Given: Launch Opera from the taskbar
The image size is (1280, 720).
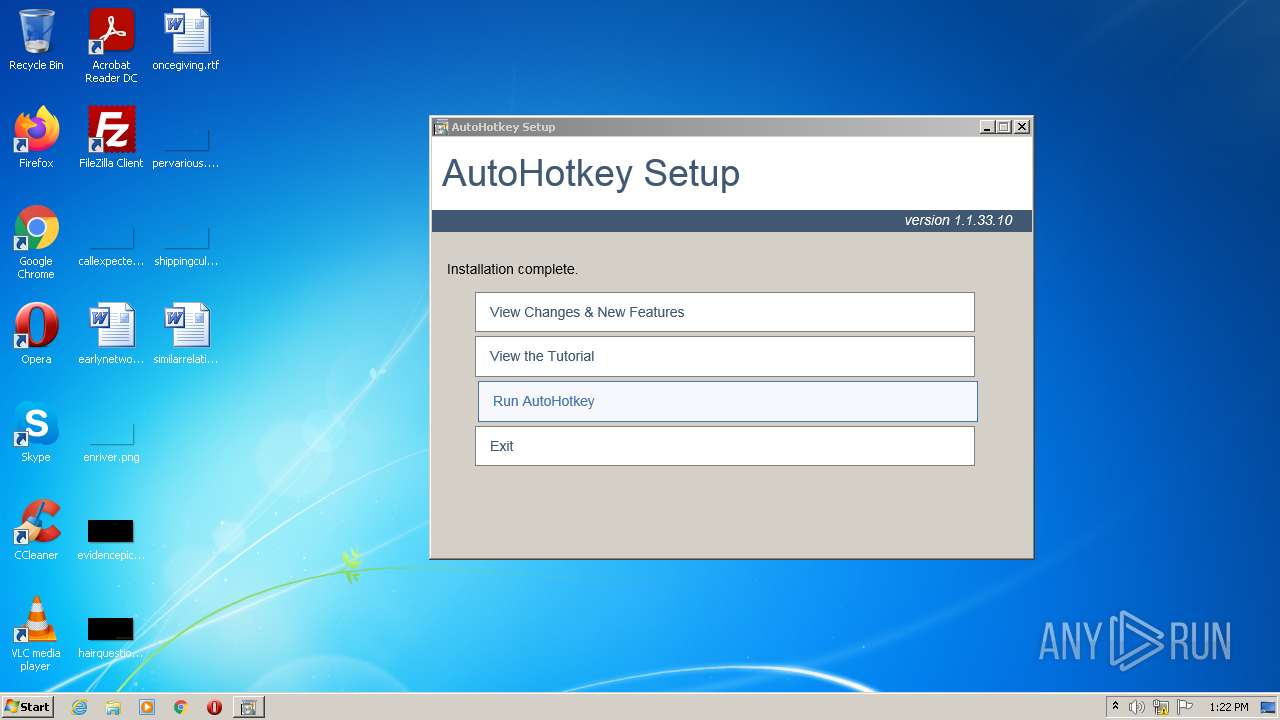Looking at the screenshot, I should [x=214, y=707].
